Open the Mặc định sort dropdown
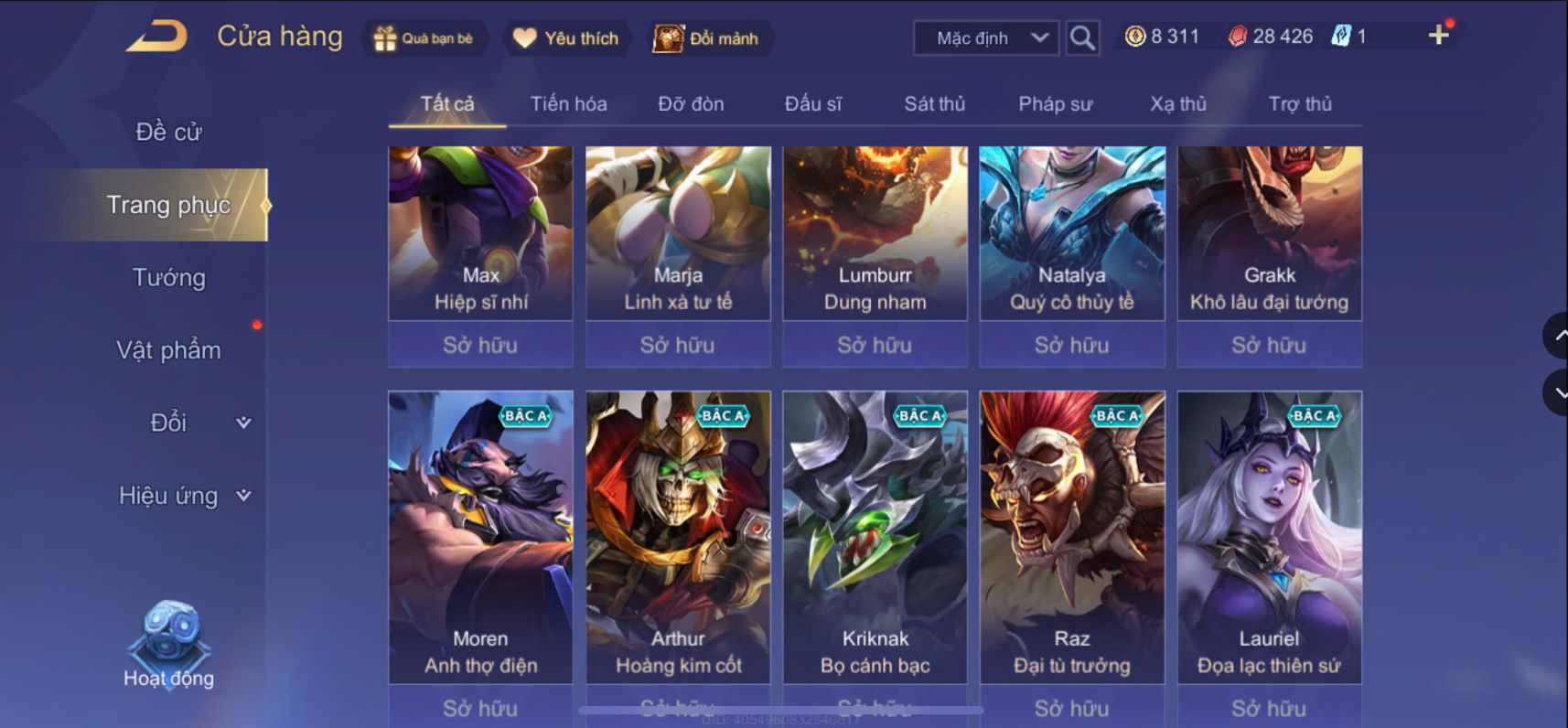Screen dimensions: 1568x728 coord(986,38)
